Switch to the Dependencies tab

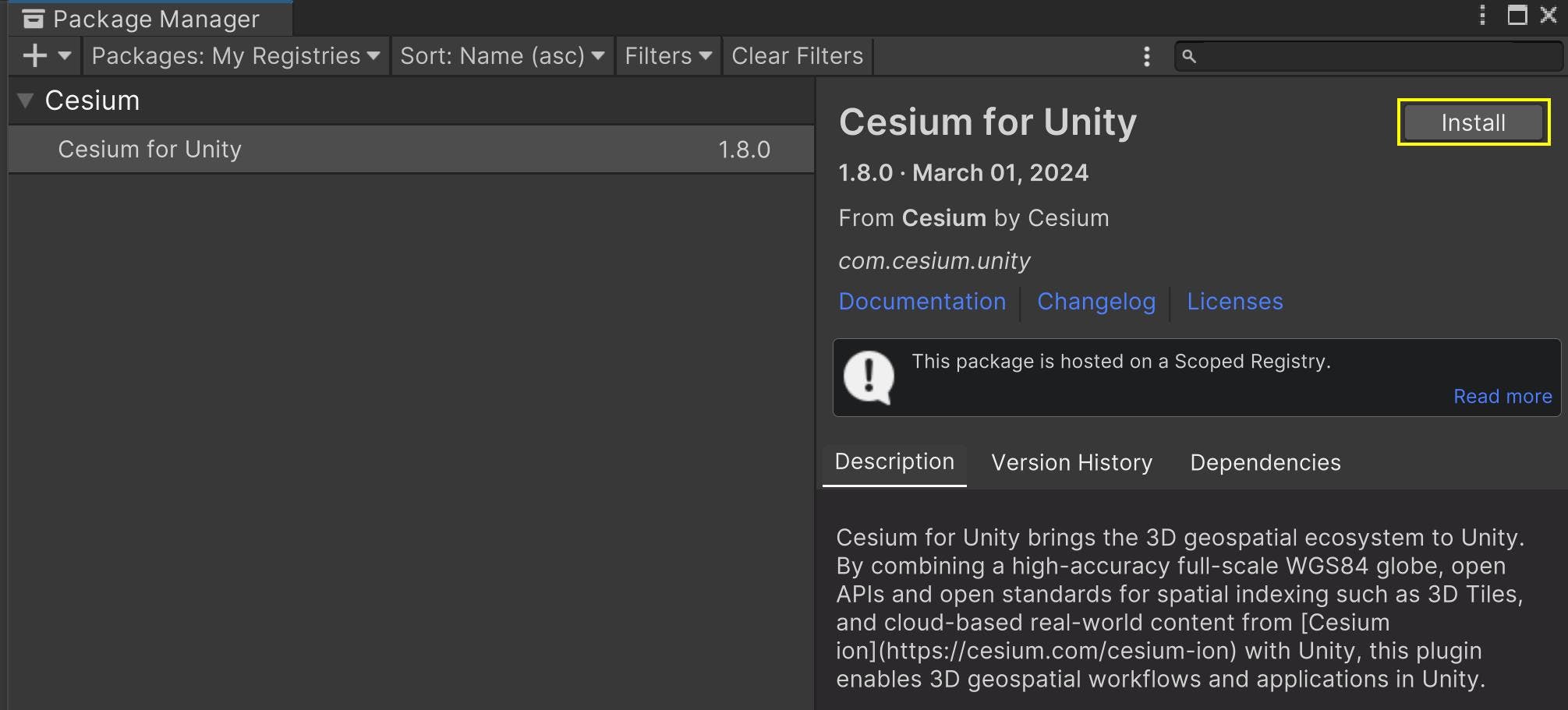click(1264, 462)
